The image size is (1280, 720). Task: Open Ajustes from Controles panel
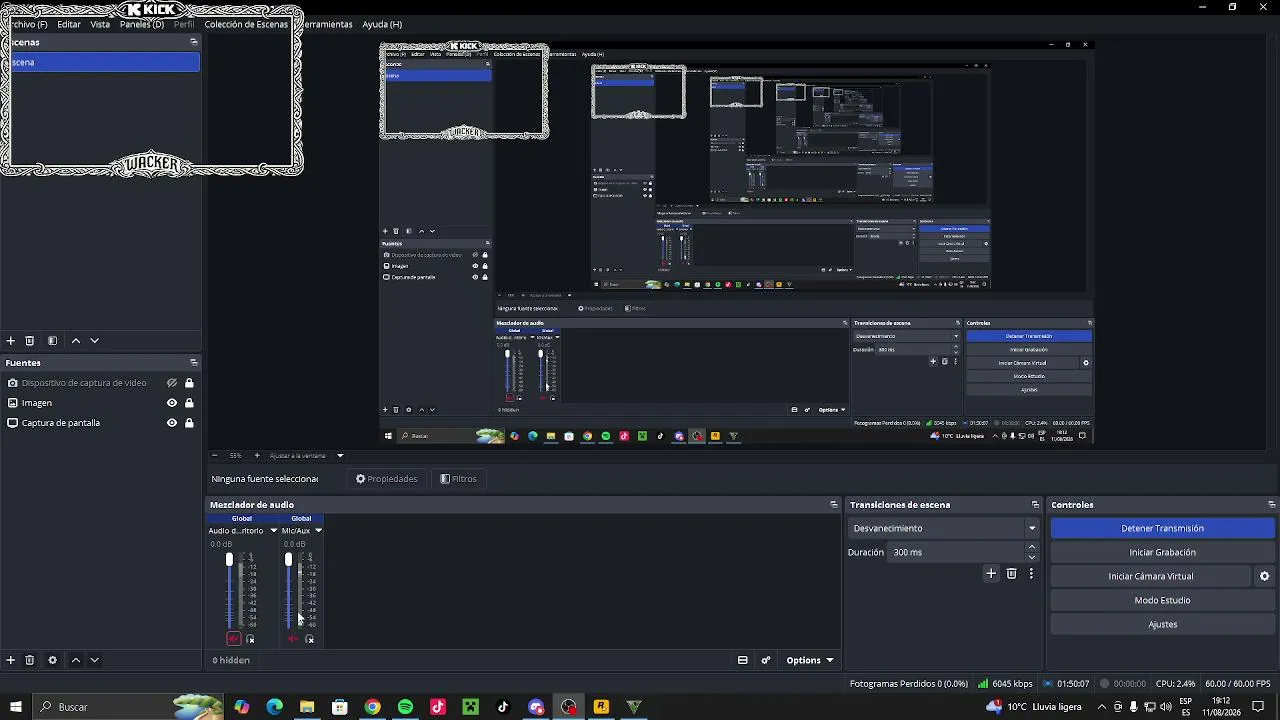[1162, 624]
